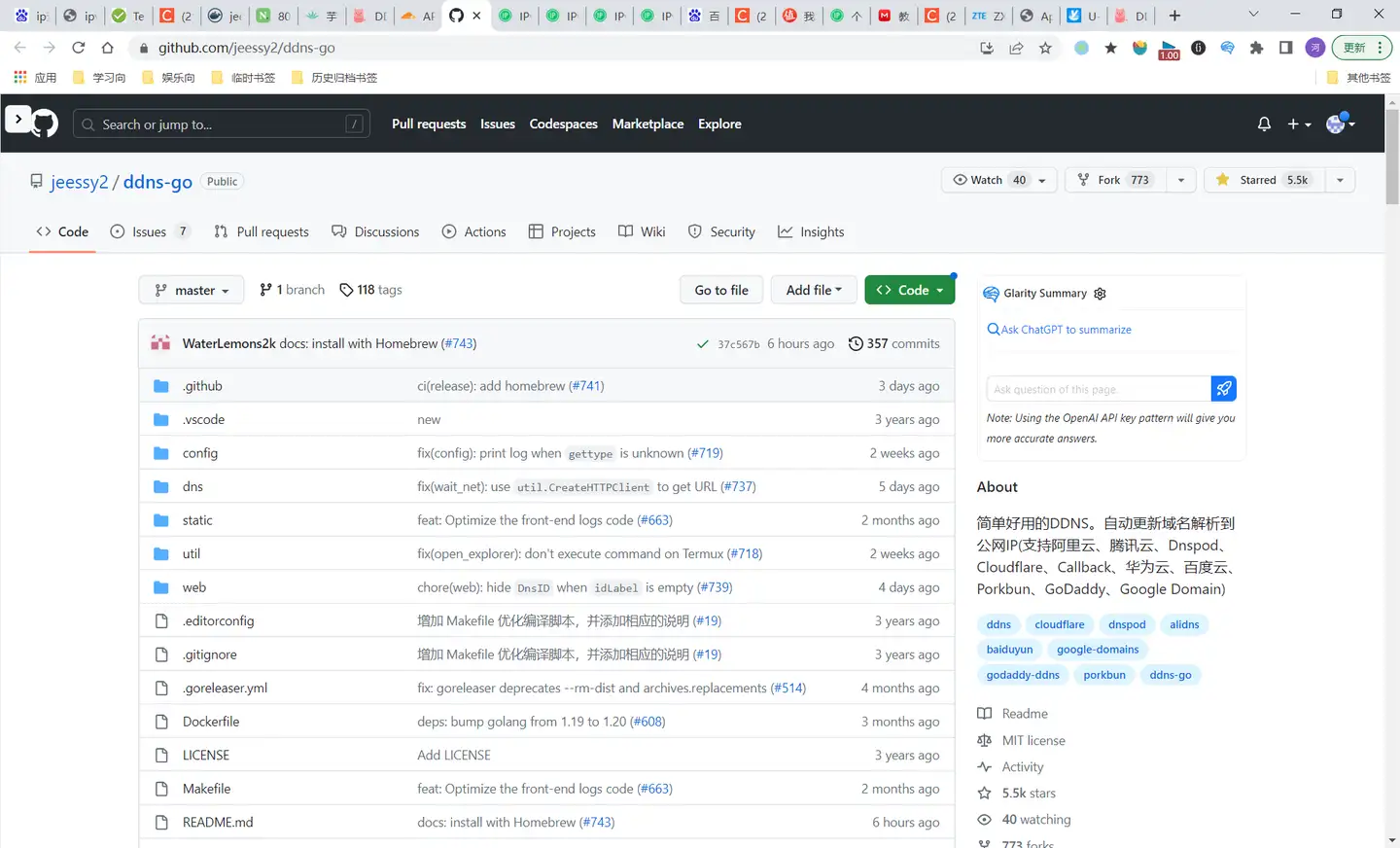Expand the Add file dropdown

(x=814, y=290)
